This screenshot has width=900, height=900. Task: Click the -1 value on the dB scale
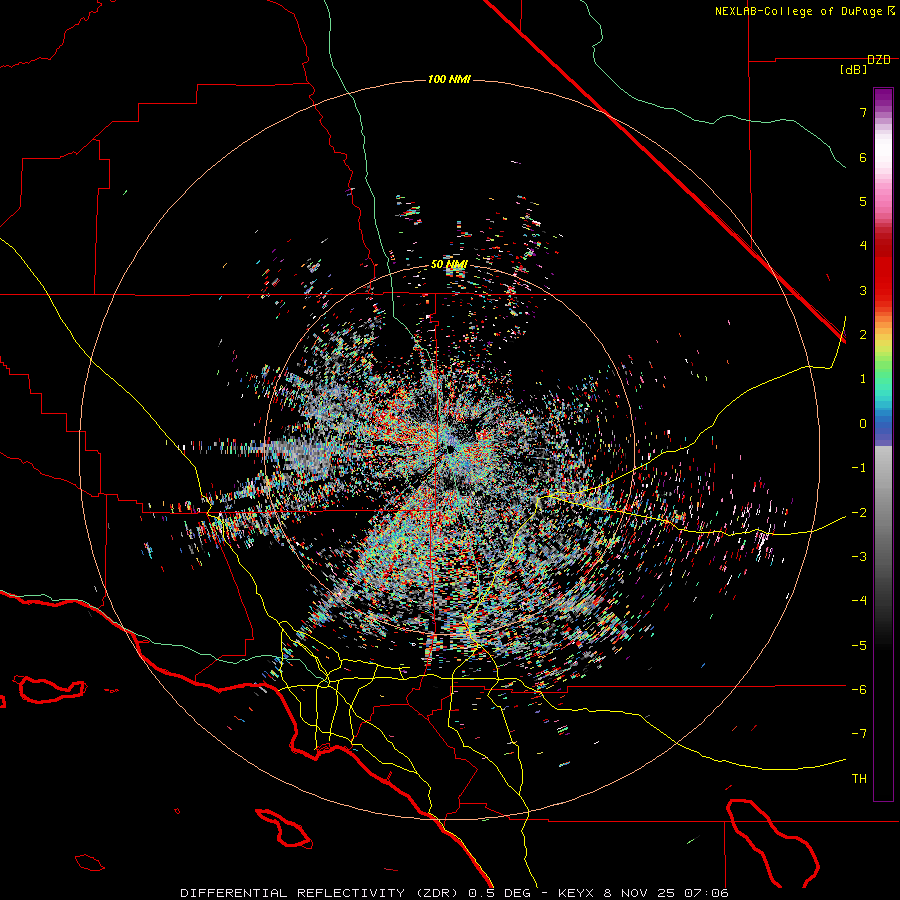coord(859,468)
